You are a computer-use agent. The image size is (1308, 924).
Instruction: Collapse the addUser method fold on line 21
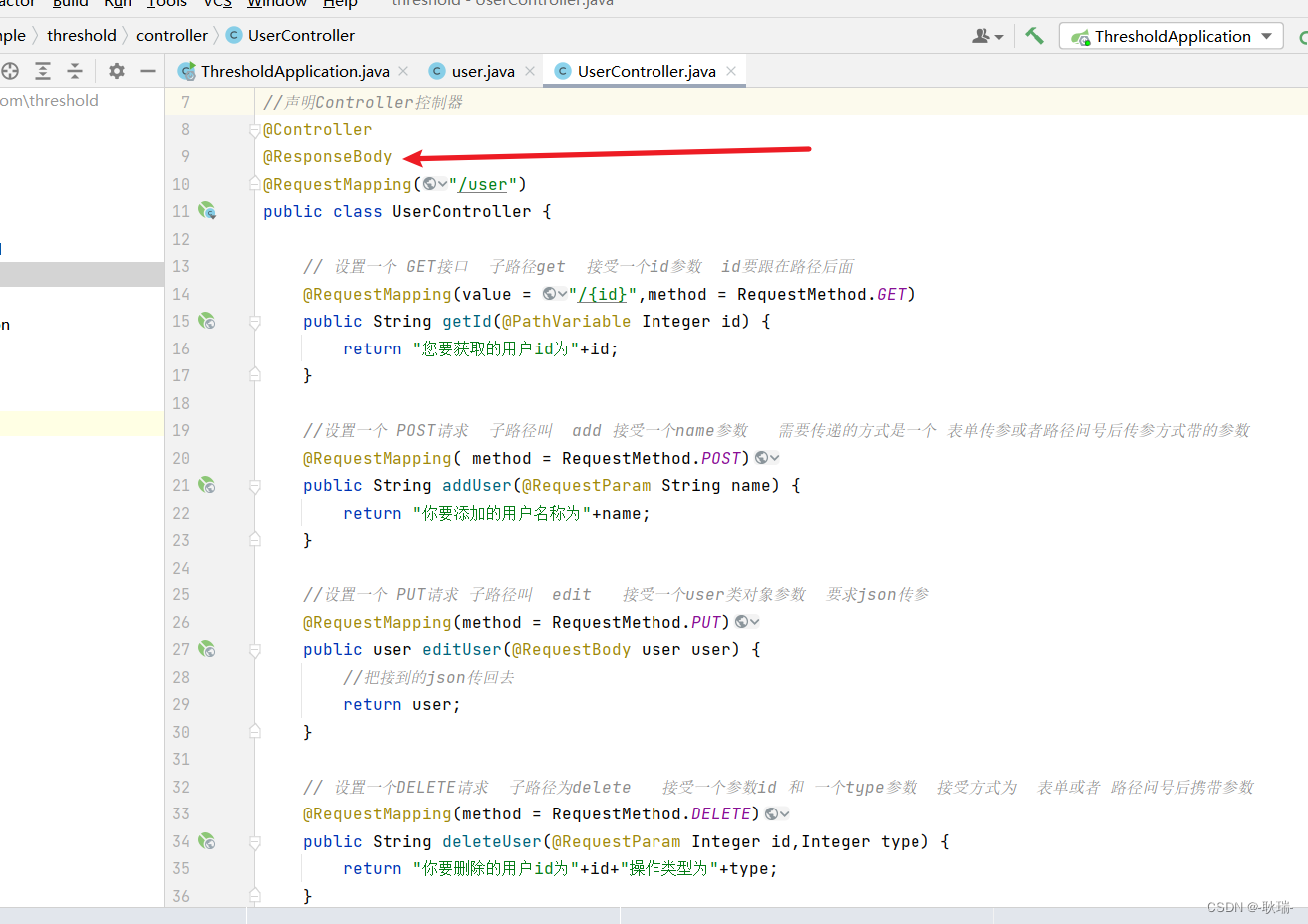coord(255,486)
